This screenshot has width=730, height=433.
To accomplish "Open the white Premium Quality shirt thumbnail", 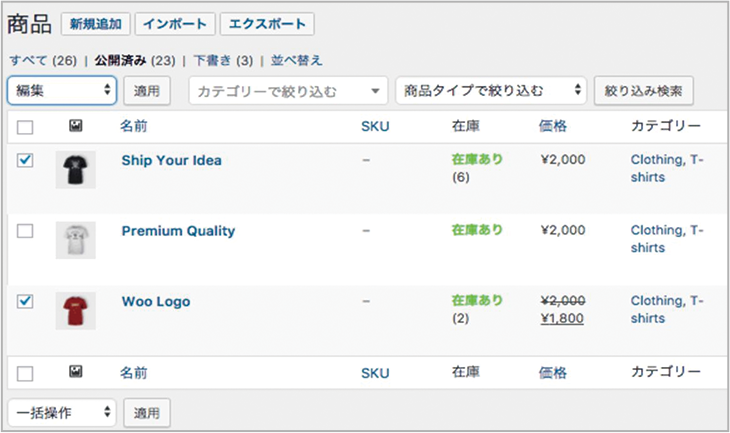I will click(75, 240).
